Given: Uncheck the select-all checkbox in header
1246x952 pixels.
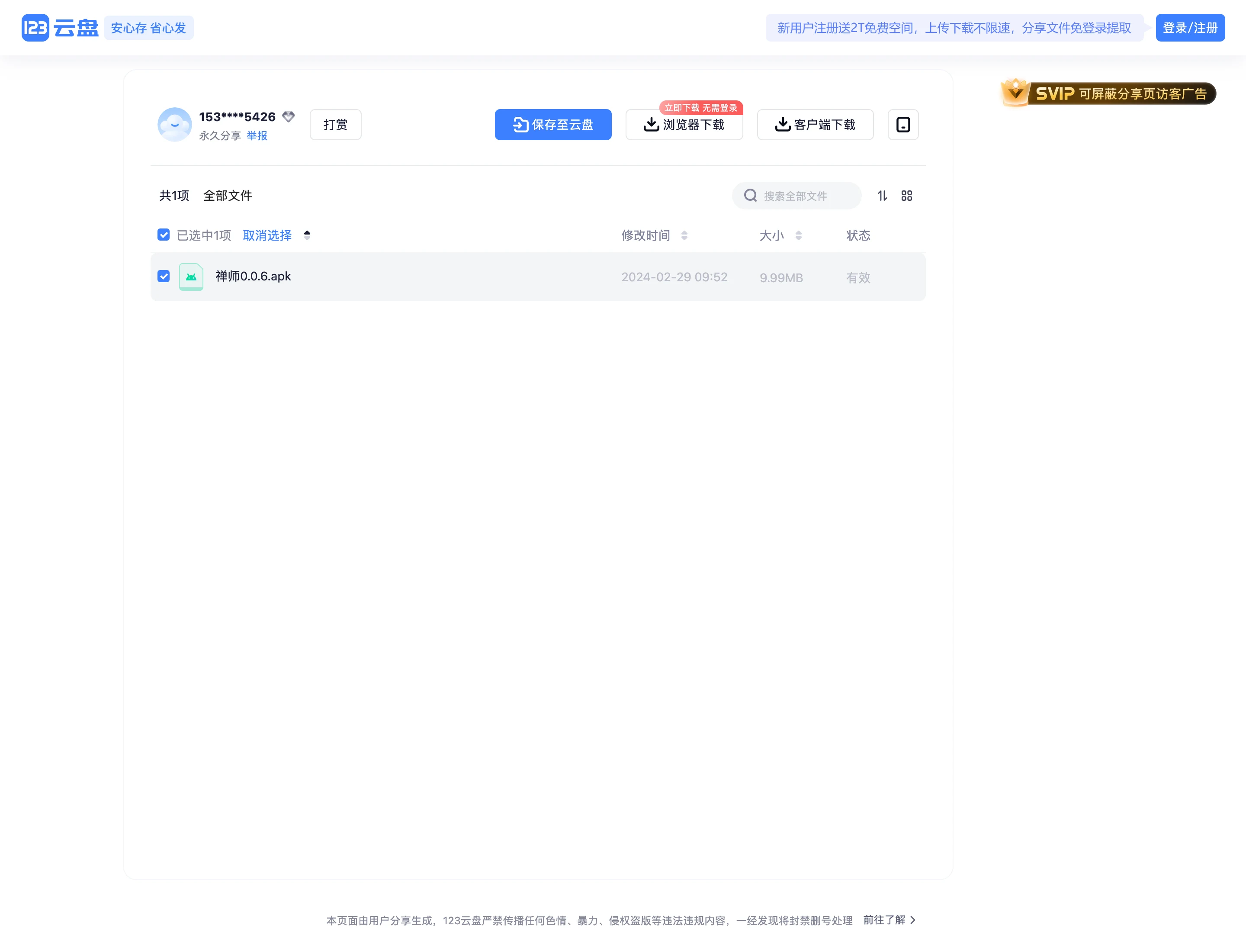Looking at the screenshot, I should [x=164, y=235].
